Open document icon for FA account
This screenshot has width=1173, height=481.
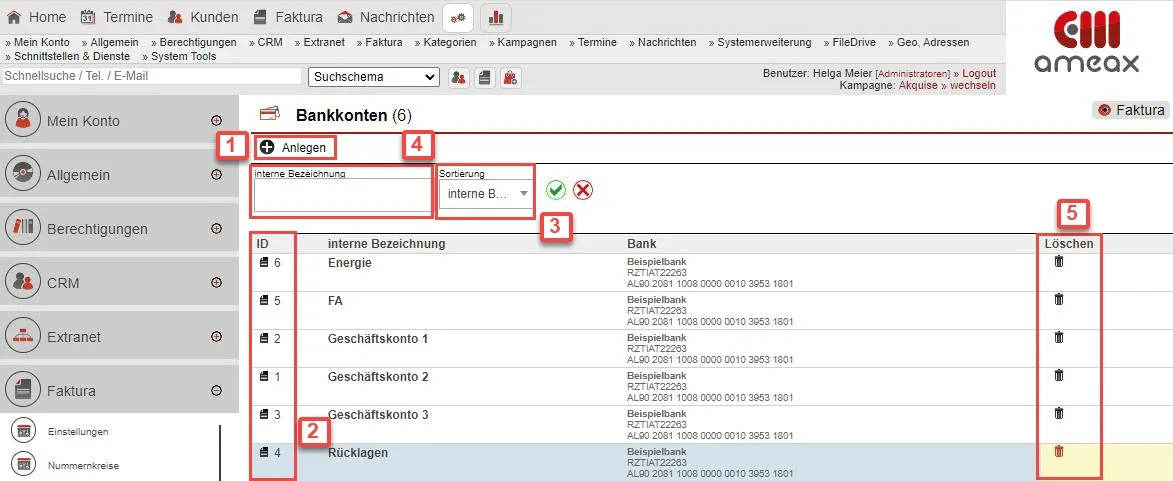pos(264,300)
